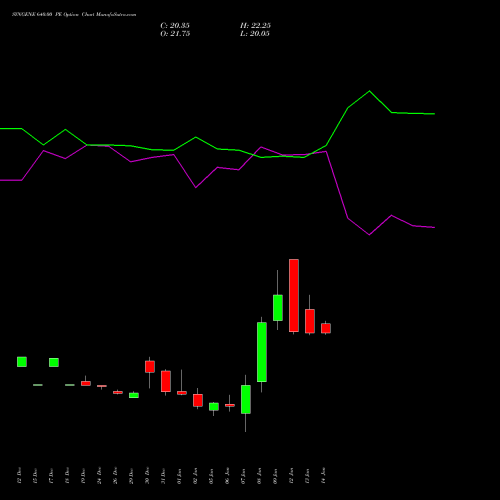Click the high price value H: 22.25

pos(255,26)
